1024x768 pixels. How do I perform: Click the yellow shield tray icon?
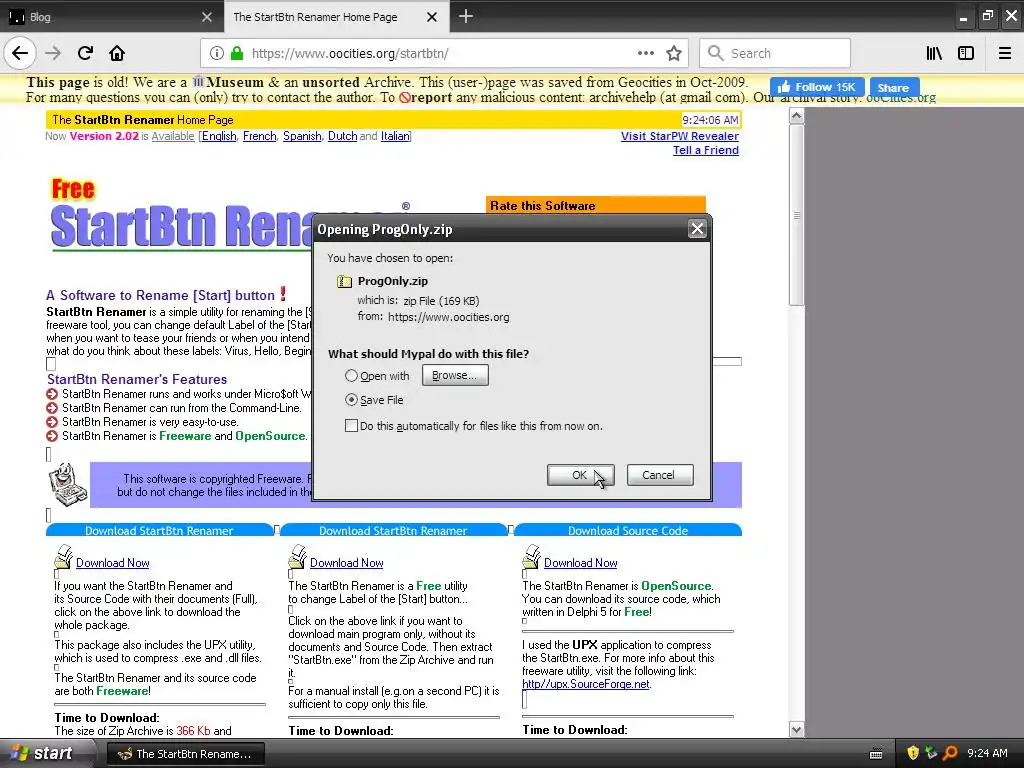913,753
